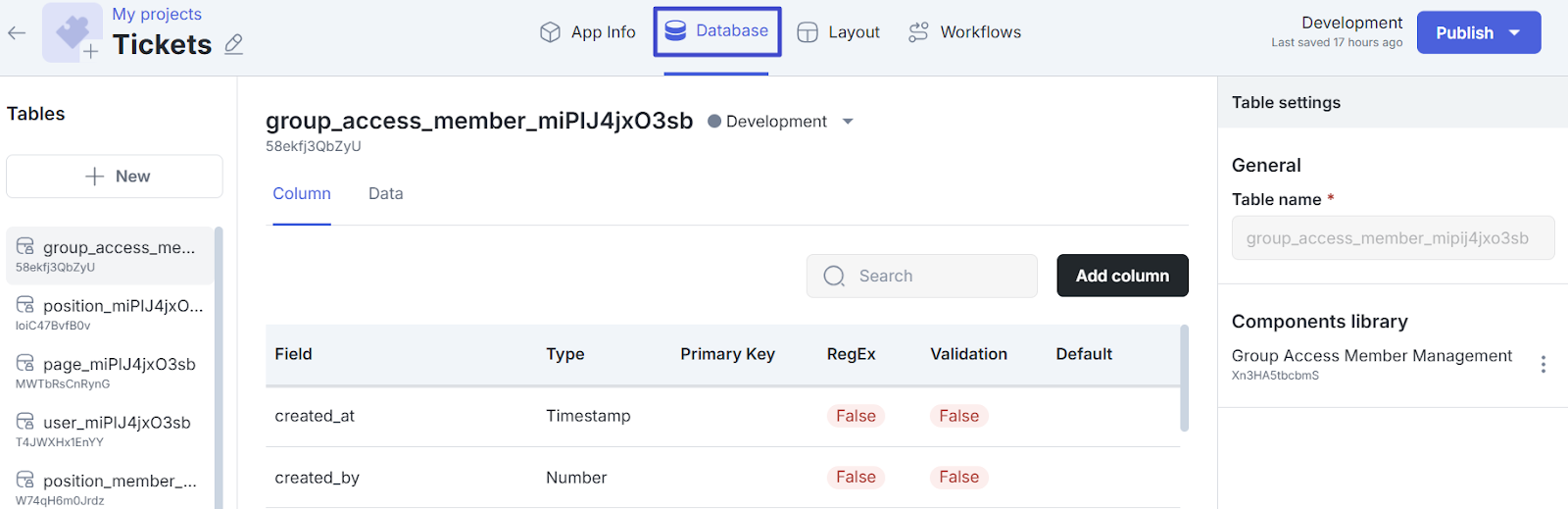Open Group Access Member Management options menu
This screenshot has width=1568, height=509.
pos(1543,364)
